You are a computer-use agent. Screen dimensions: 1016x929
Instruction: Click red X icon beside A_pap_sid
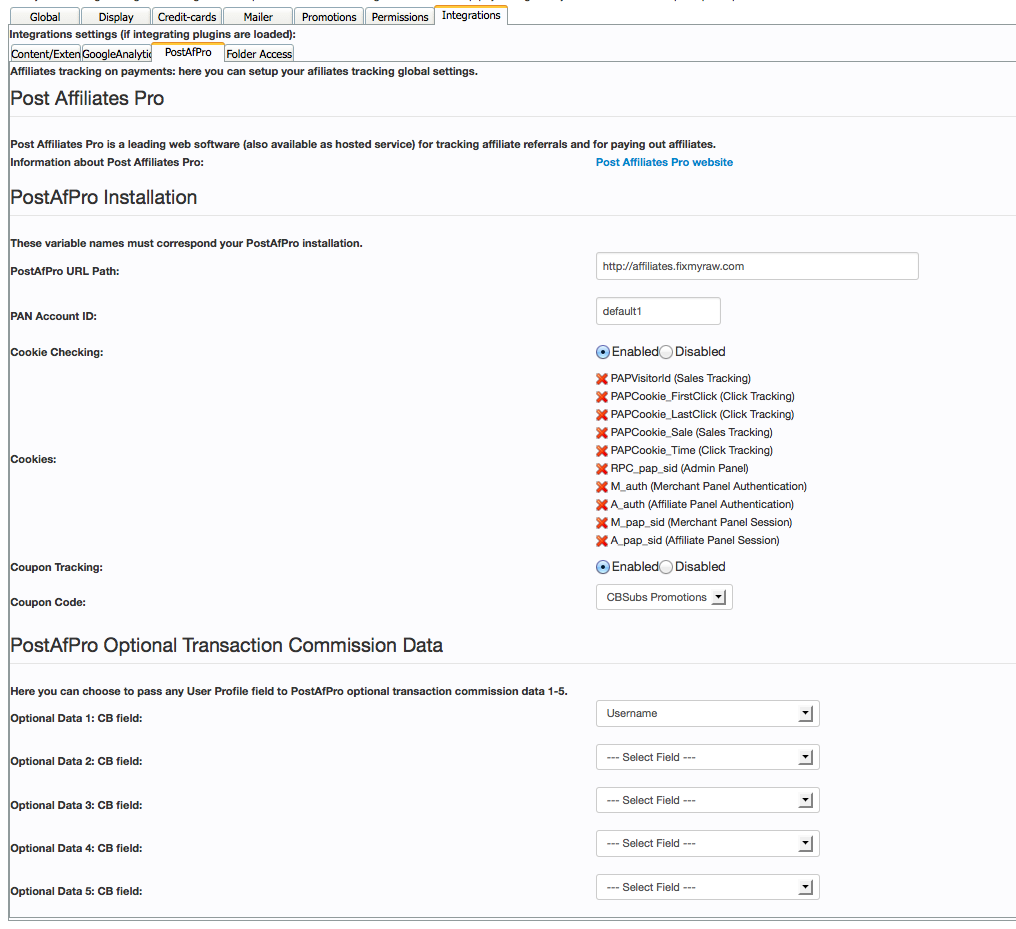602,541
